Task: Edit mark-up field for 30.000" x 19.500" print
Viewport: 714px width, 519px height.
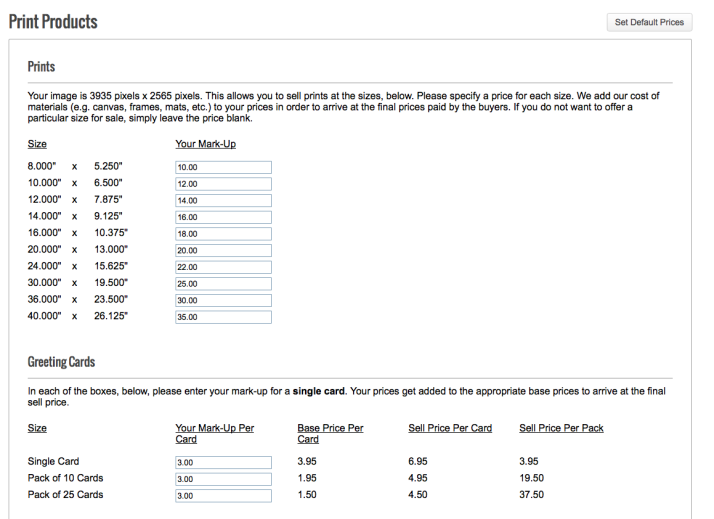Action: 223,284
